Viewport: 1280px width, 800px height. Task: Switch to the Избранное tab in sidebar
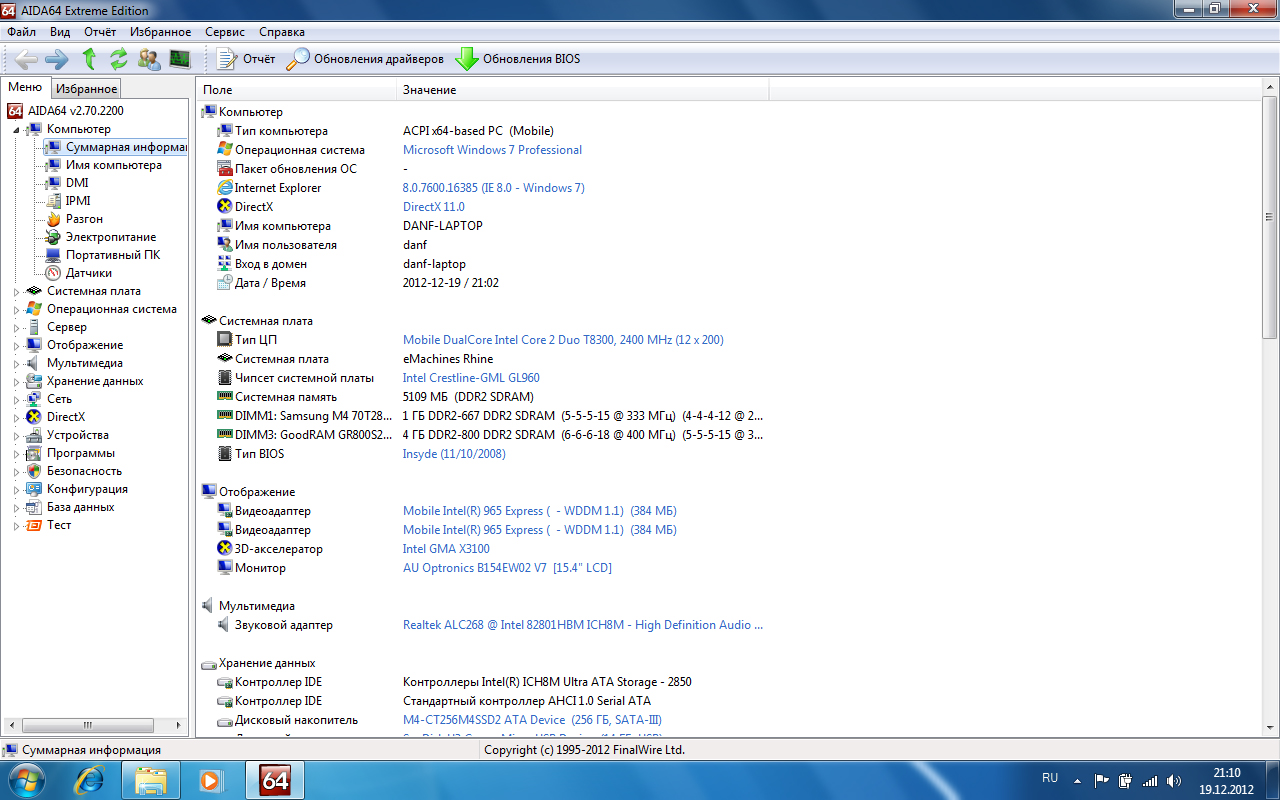(86, 89)
